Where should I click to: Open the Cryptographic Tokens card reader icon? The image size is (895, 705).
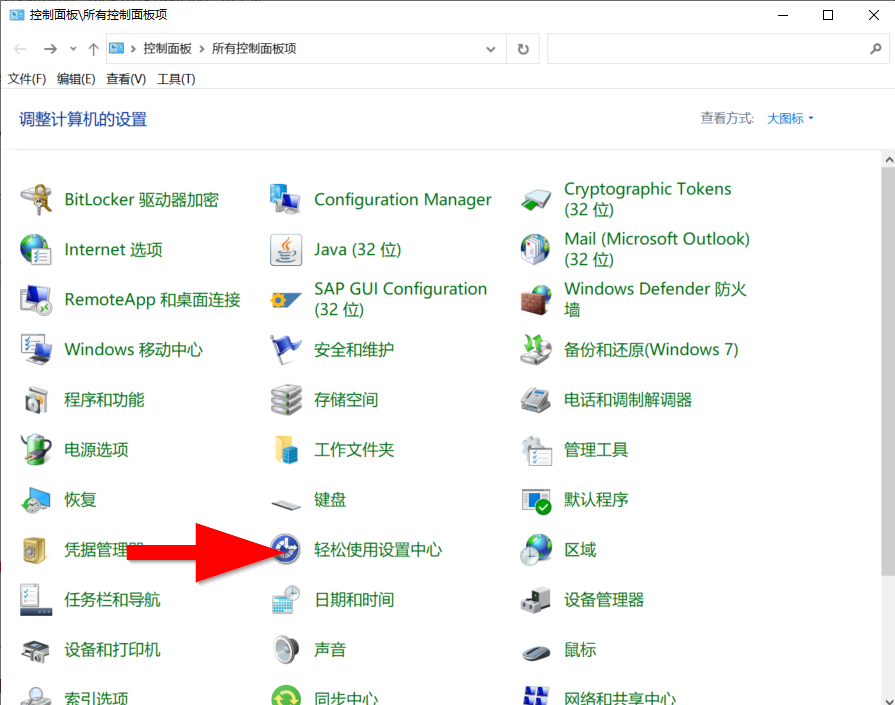535,199
